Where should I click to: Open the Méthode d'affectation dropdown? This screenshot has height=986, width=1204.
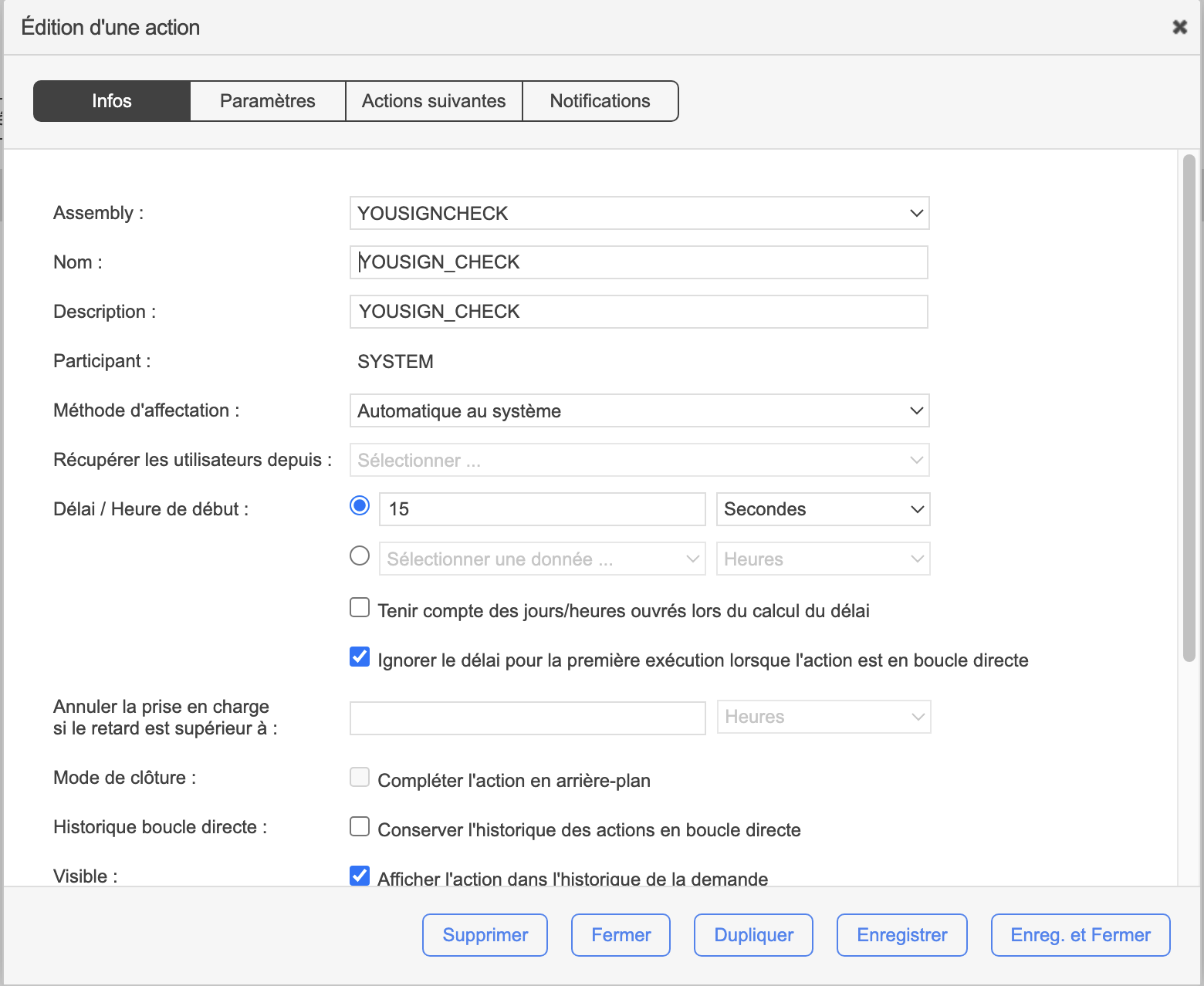point(639,410)
